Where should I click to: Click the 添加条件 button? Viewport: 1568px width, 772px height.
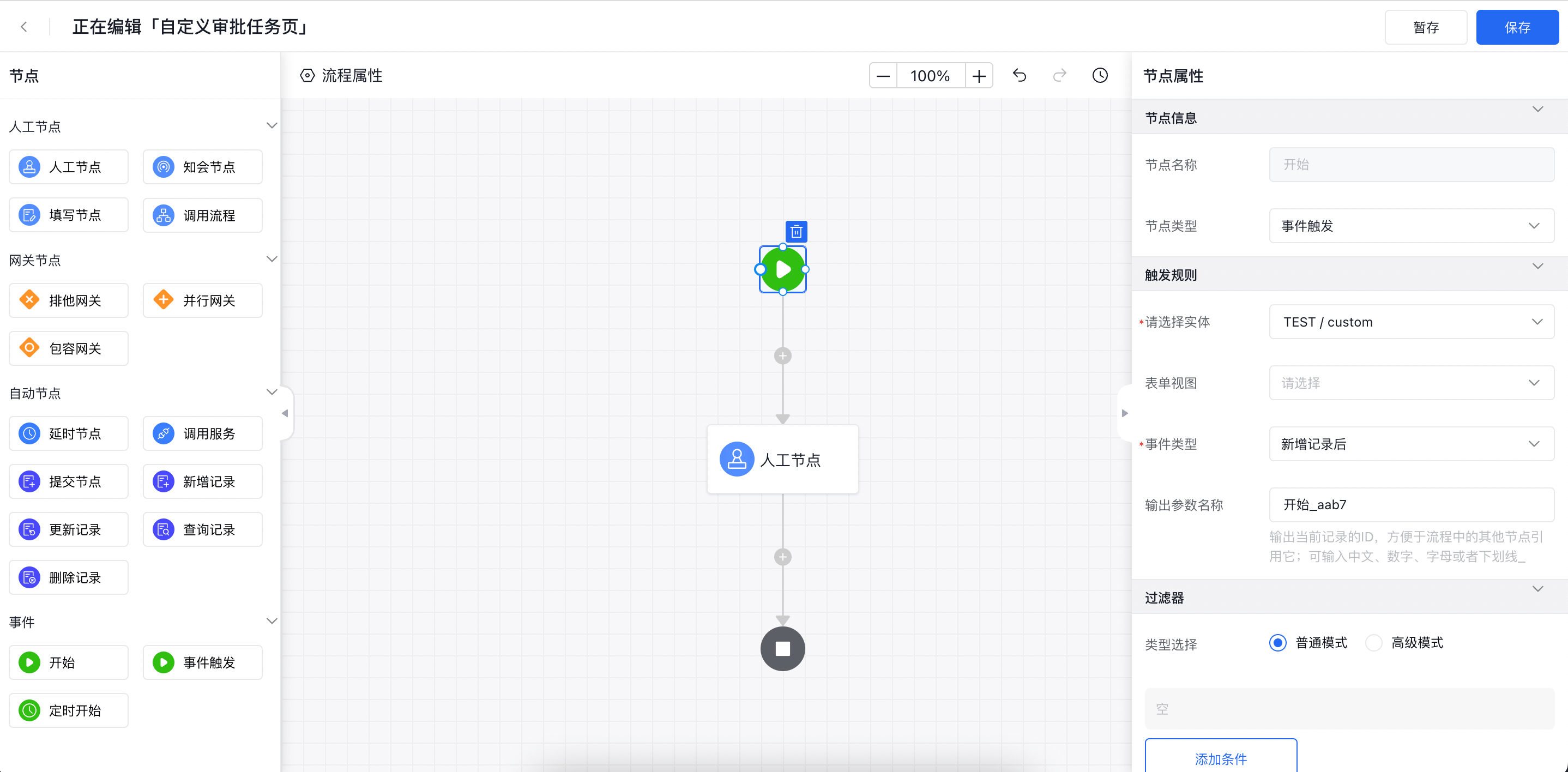tap(1221, 757)
